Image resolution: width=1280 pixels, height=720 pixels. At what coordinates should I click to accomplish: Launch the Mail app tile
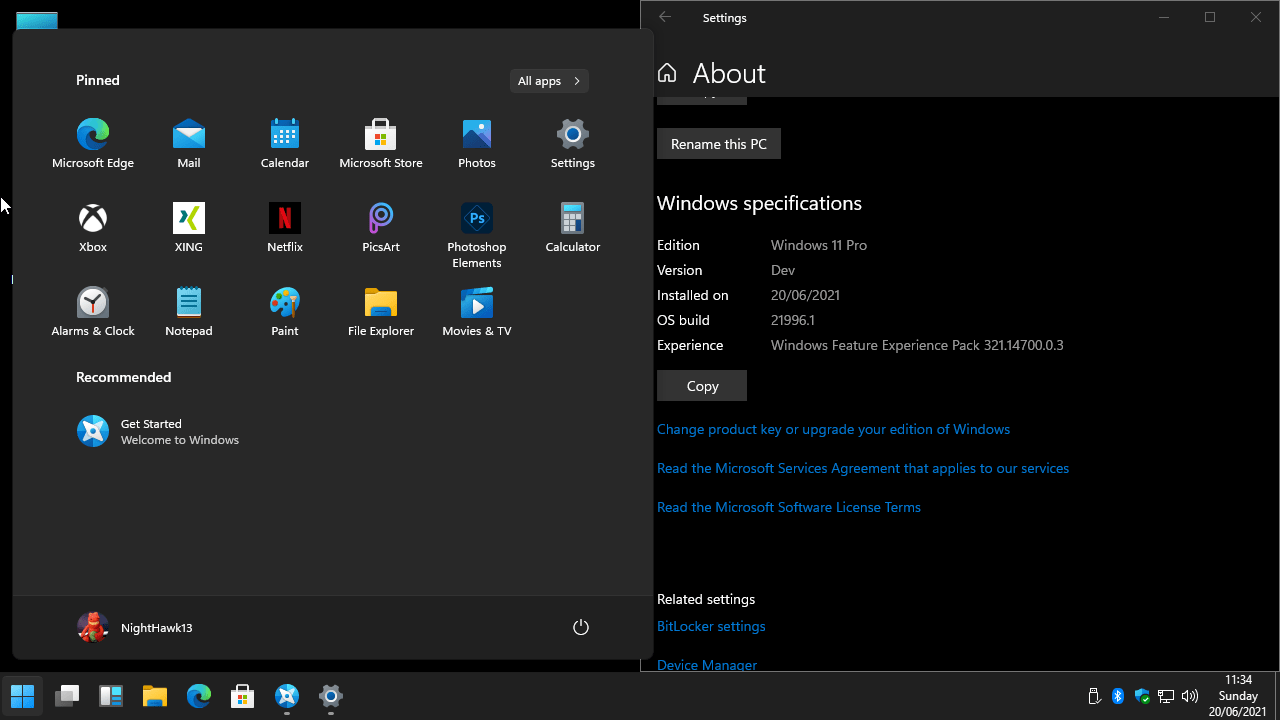[x=189, y=144]
